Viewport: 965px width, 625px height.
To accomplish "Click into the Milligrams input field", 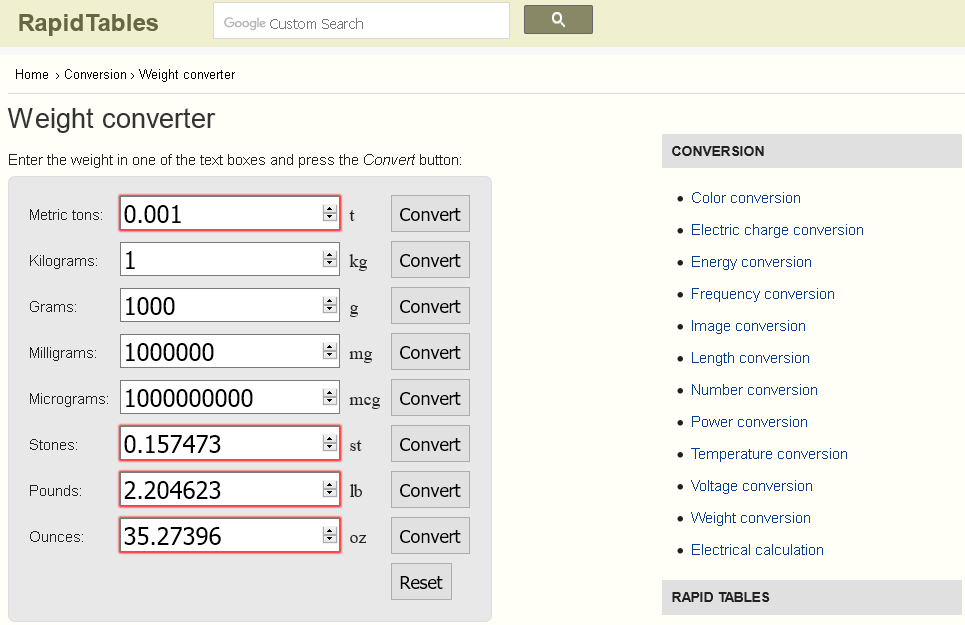I will coord(218,352).
